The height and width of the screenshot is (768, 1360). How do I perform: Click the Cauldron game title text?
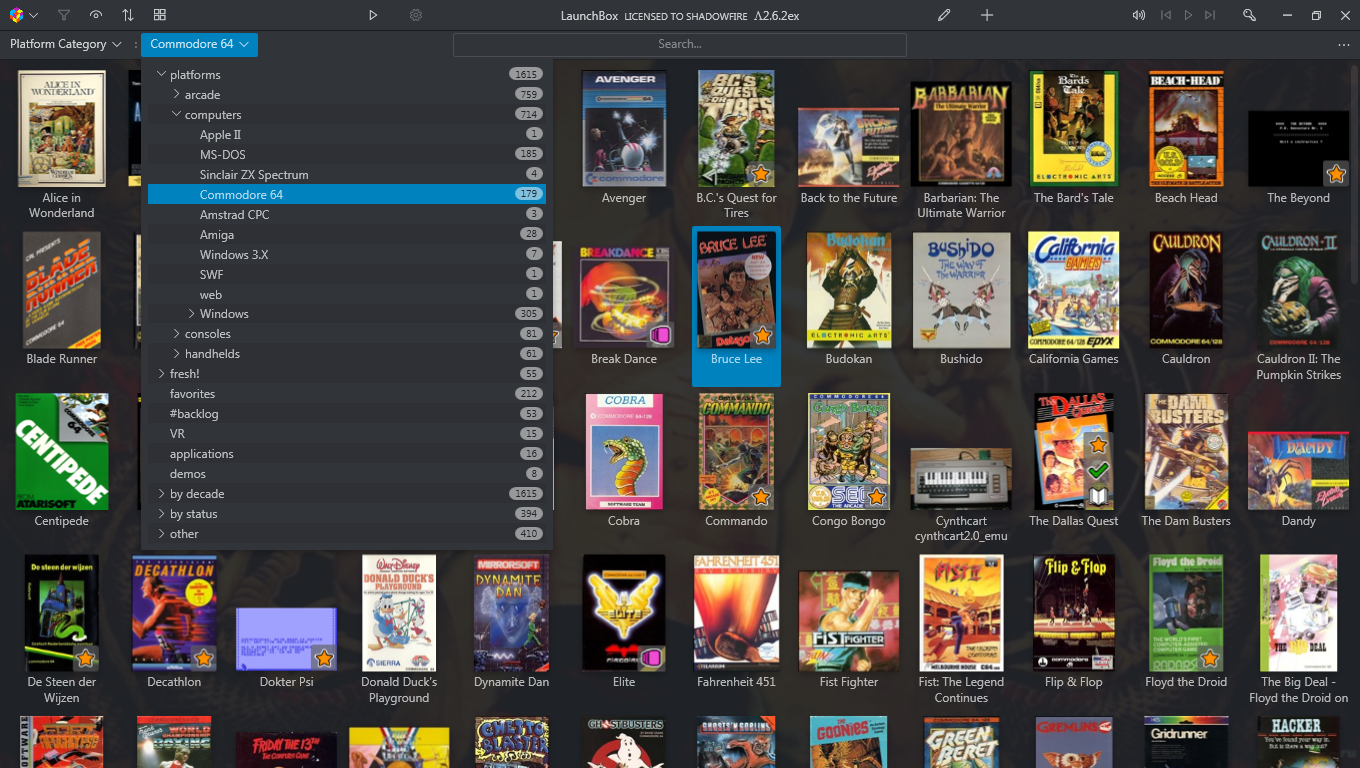(x=1186, y=359)
